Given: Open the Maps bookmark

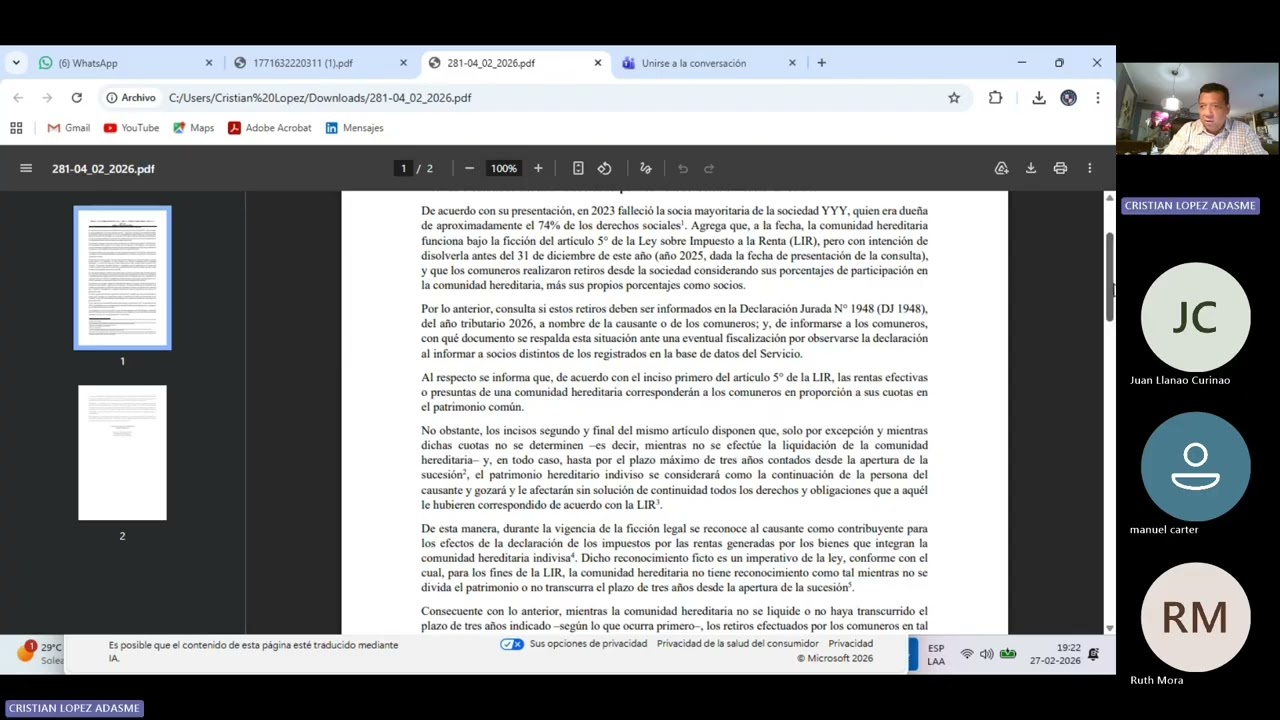Looking at the screenshot, I should pyautogui.click(x=193, y=127).
